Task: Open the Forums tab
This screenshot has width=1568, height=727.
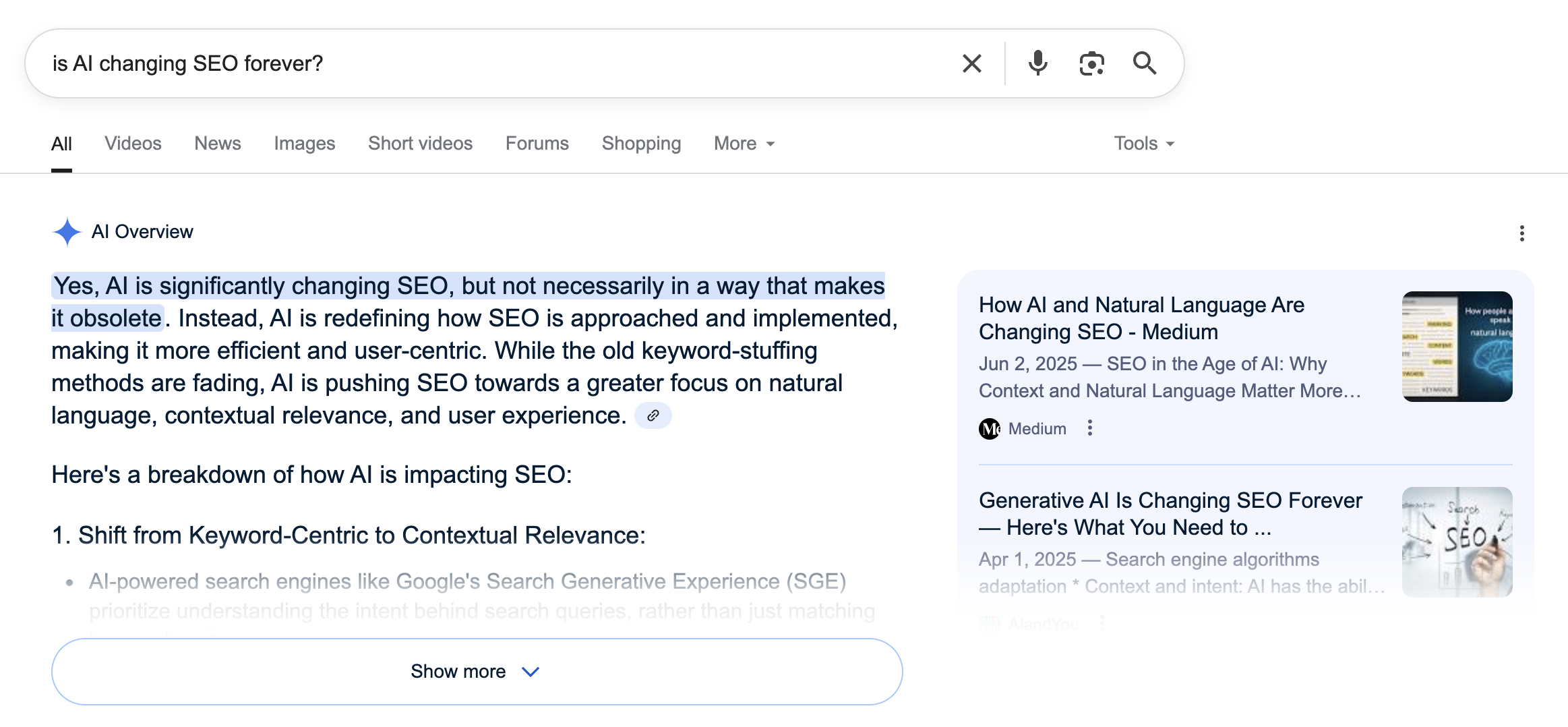Action: click(537, 144)
